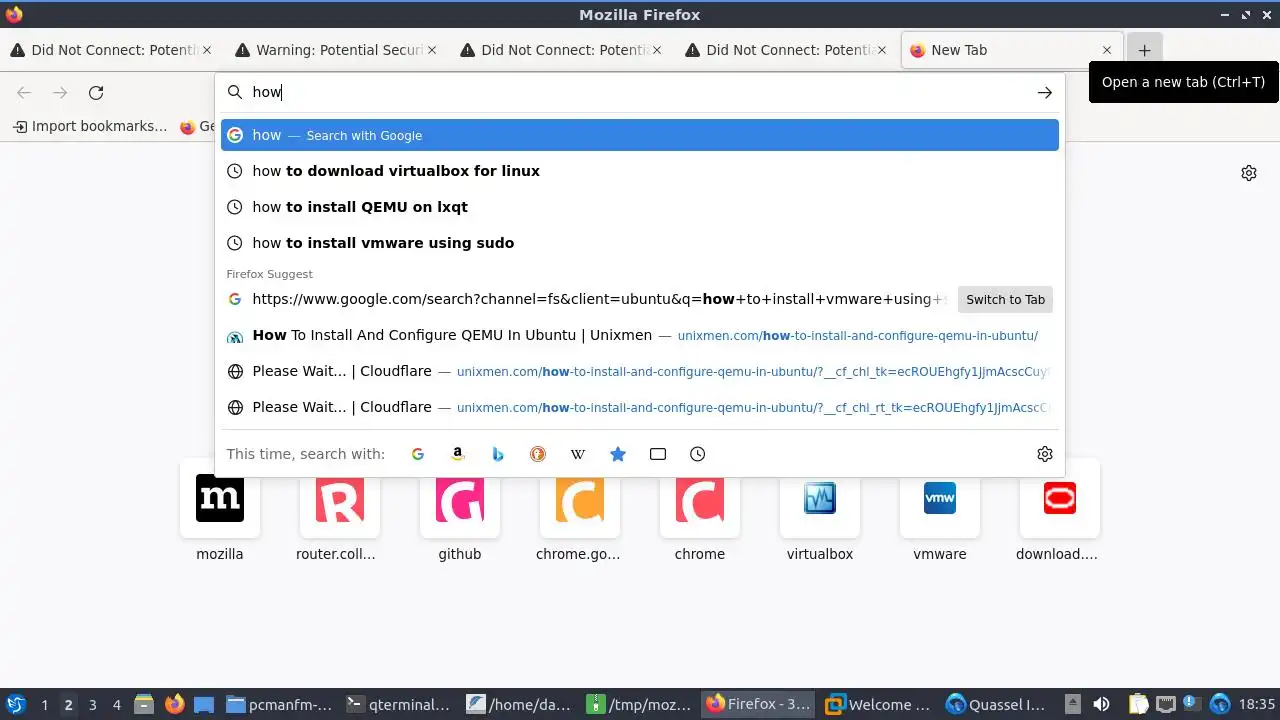Switch to Quassel IRC window in taskbar
Screen dimensions: 1280x720
point(999,704)
